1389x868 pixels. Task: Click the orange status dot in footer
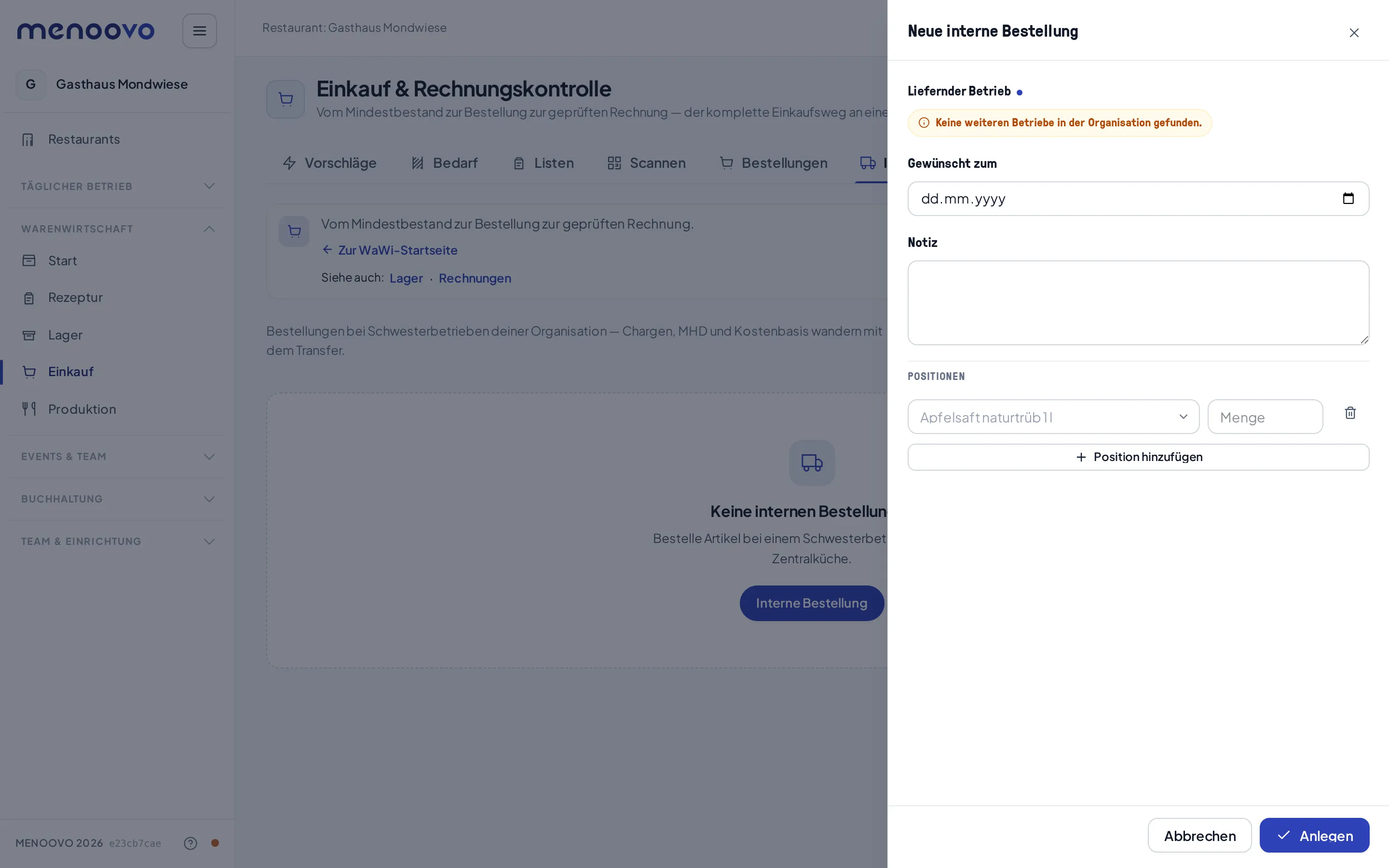(215, 843)
